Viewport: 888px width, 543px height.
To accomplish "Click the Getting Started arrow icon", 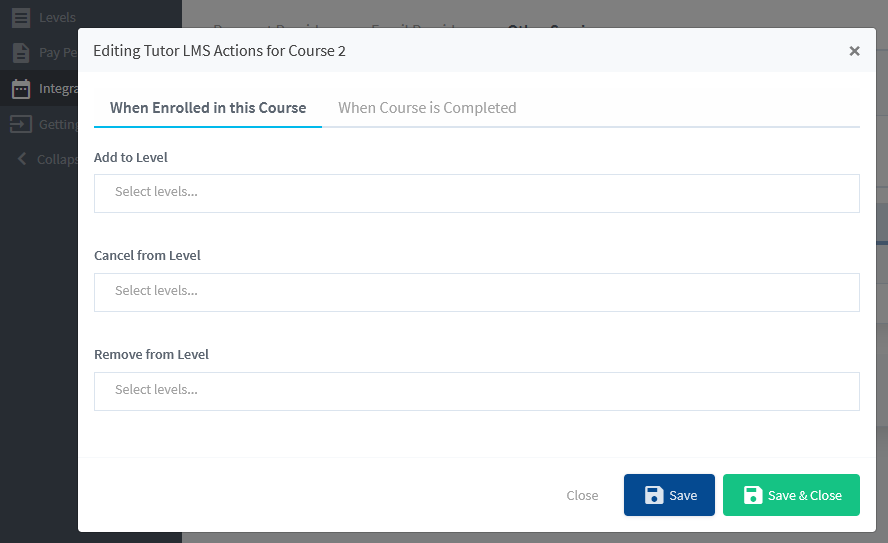I will click(x=21, y=124).
